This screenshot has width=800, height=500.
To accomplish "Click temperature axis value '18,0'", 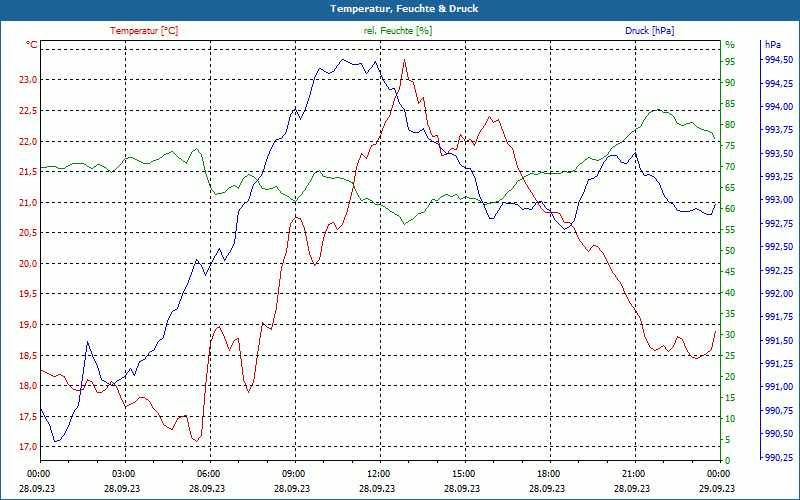I will coord(28,386).
